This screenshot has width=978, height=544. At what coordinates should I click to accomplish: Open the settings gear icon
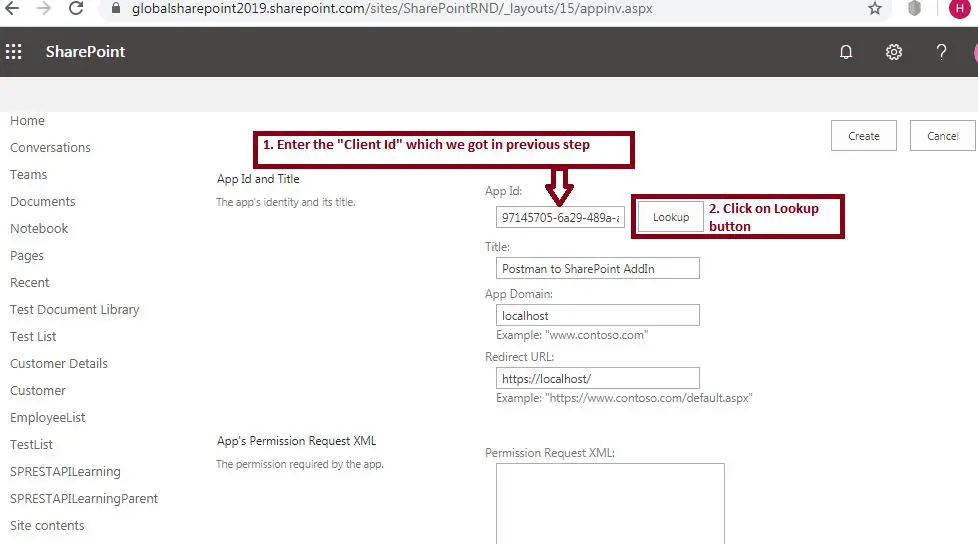(894, 52)
